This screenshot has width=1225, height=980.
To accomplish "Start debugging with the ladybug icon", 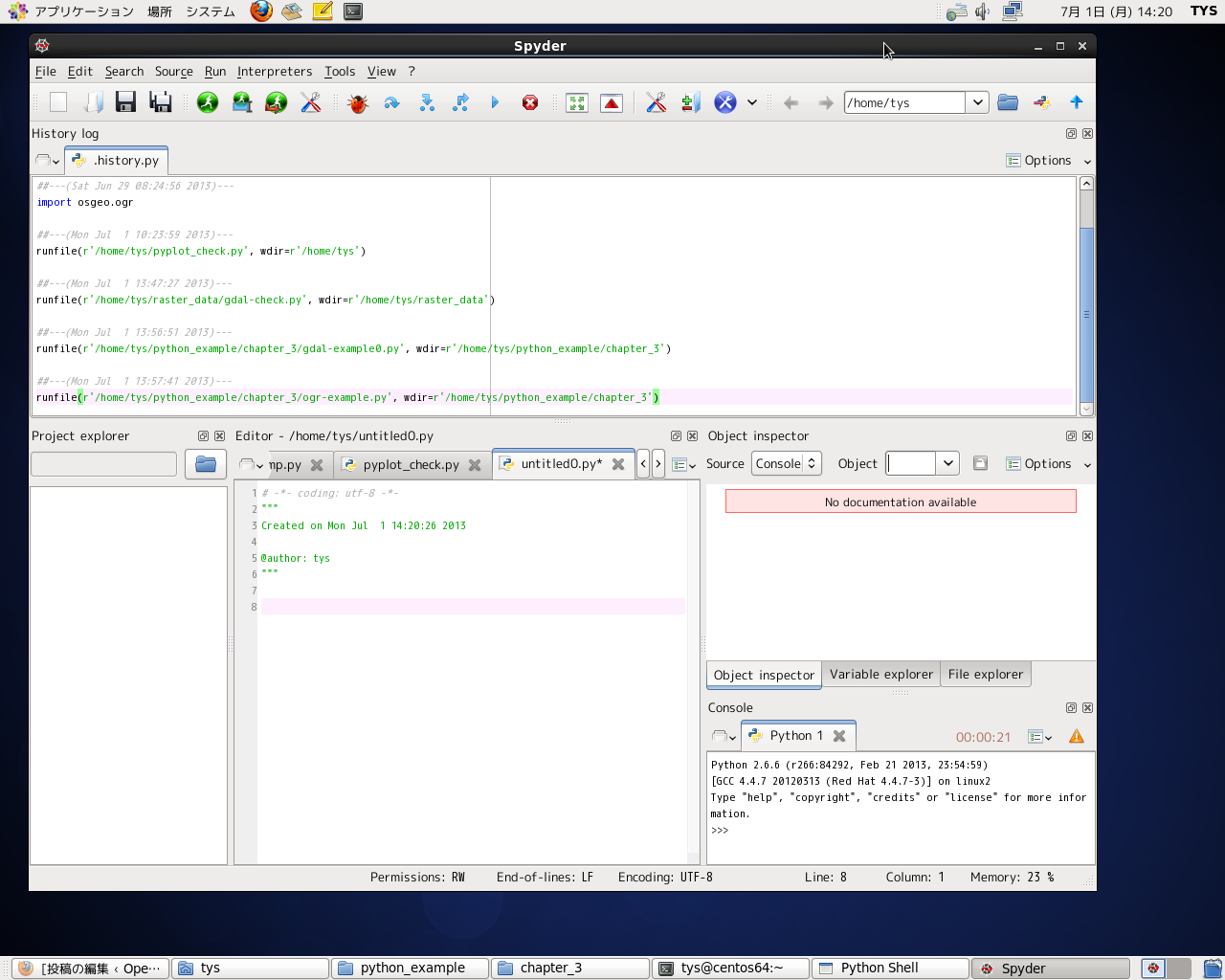I will (358, 102).
